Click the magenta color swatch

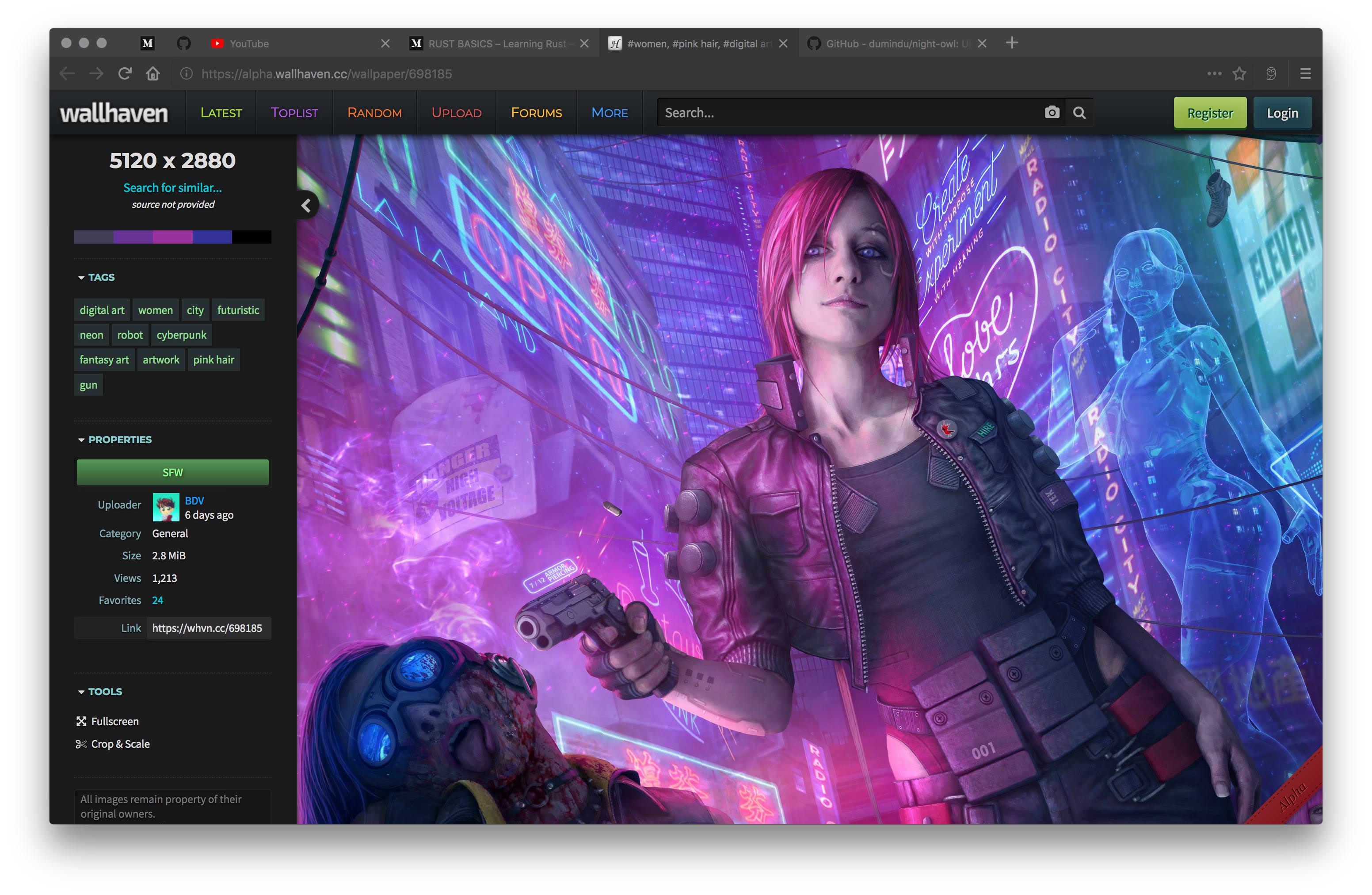[x=172, y=237]
